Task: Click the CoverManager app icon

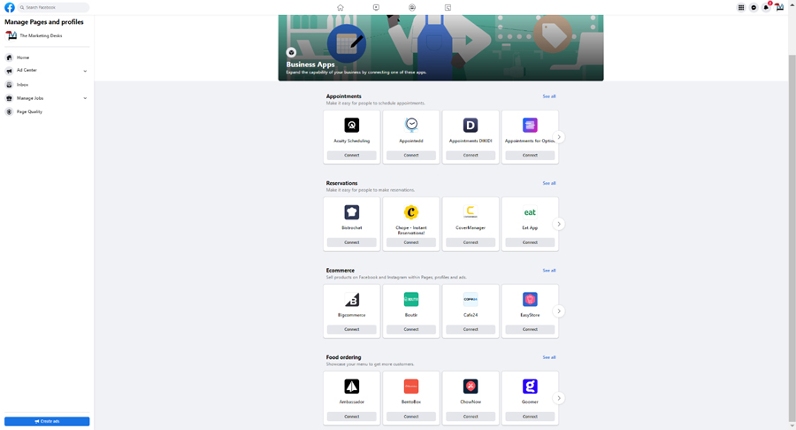Action: pos(471,212)
